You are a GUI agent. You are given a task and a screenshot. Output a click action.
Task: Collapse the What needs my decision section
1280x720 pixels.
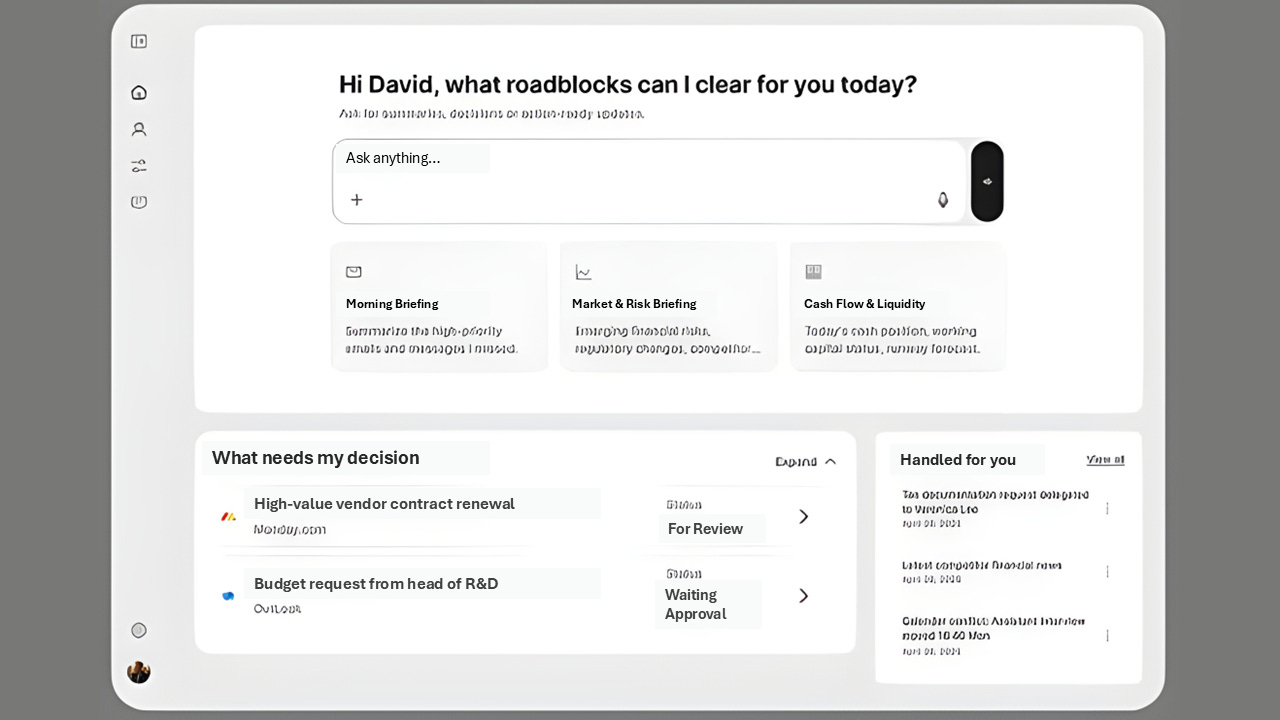coord(806,461)
